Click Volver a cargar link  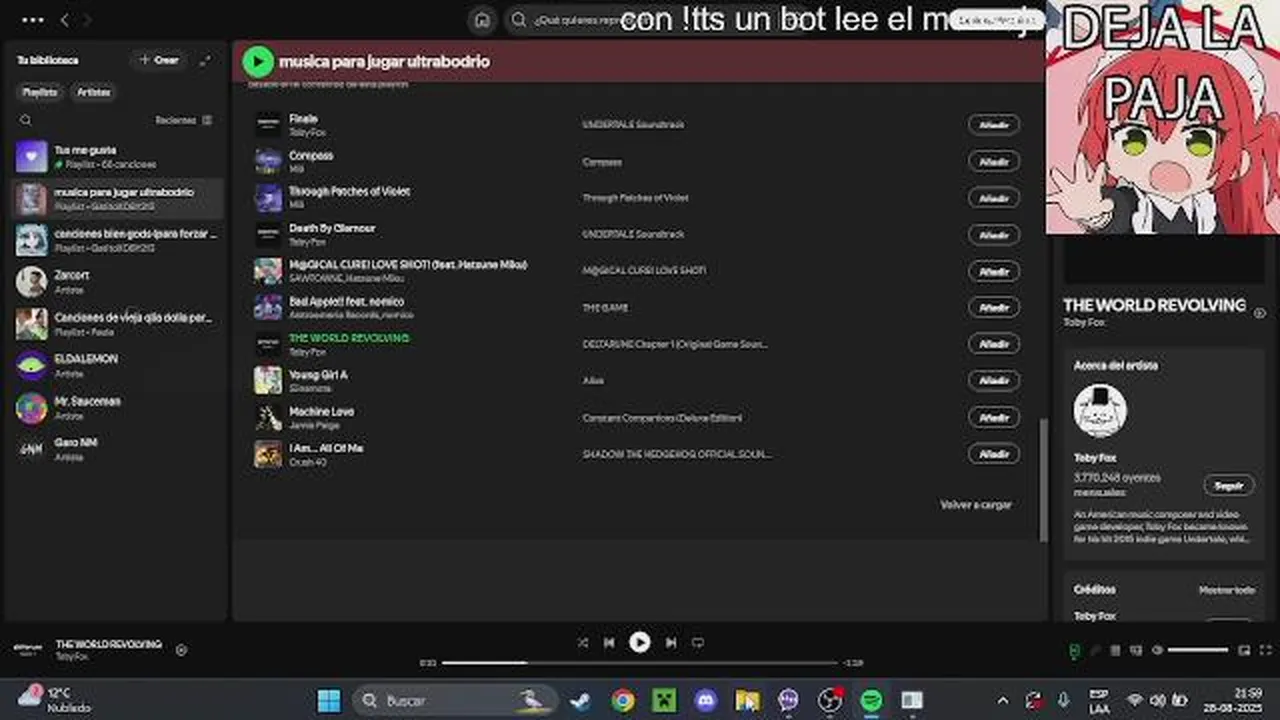pos(976,505)
